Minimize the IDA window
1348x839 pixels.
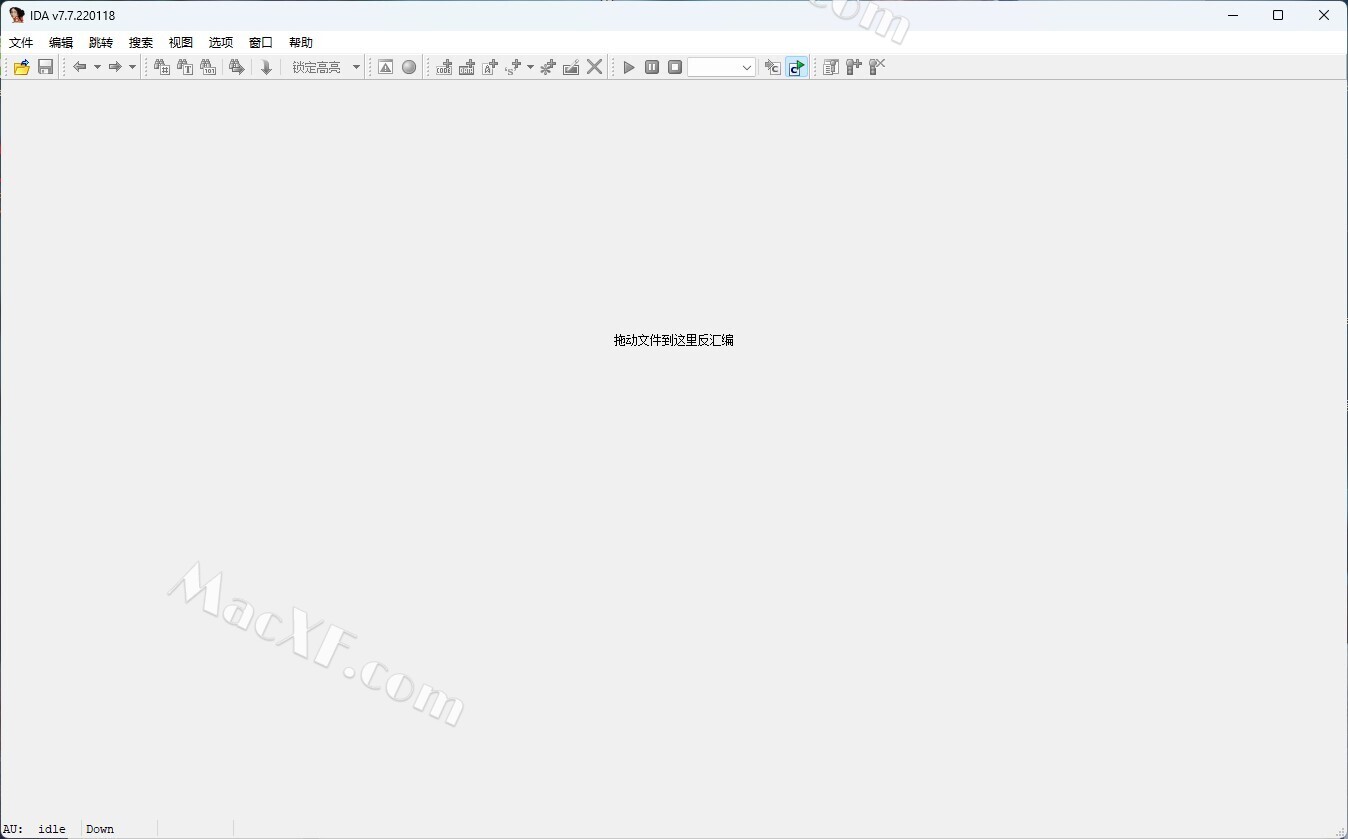click(1232, 15)
